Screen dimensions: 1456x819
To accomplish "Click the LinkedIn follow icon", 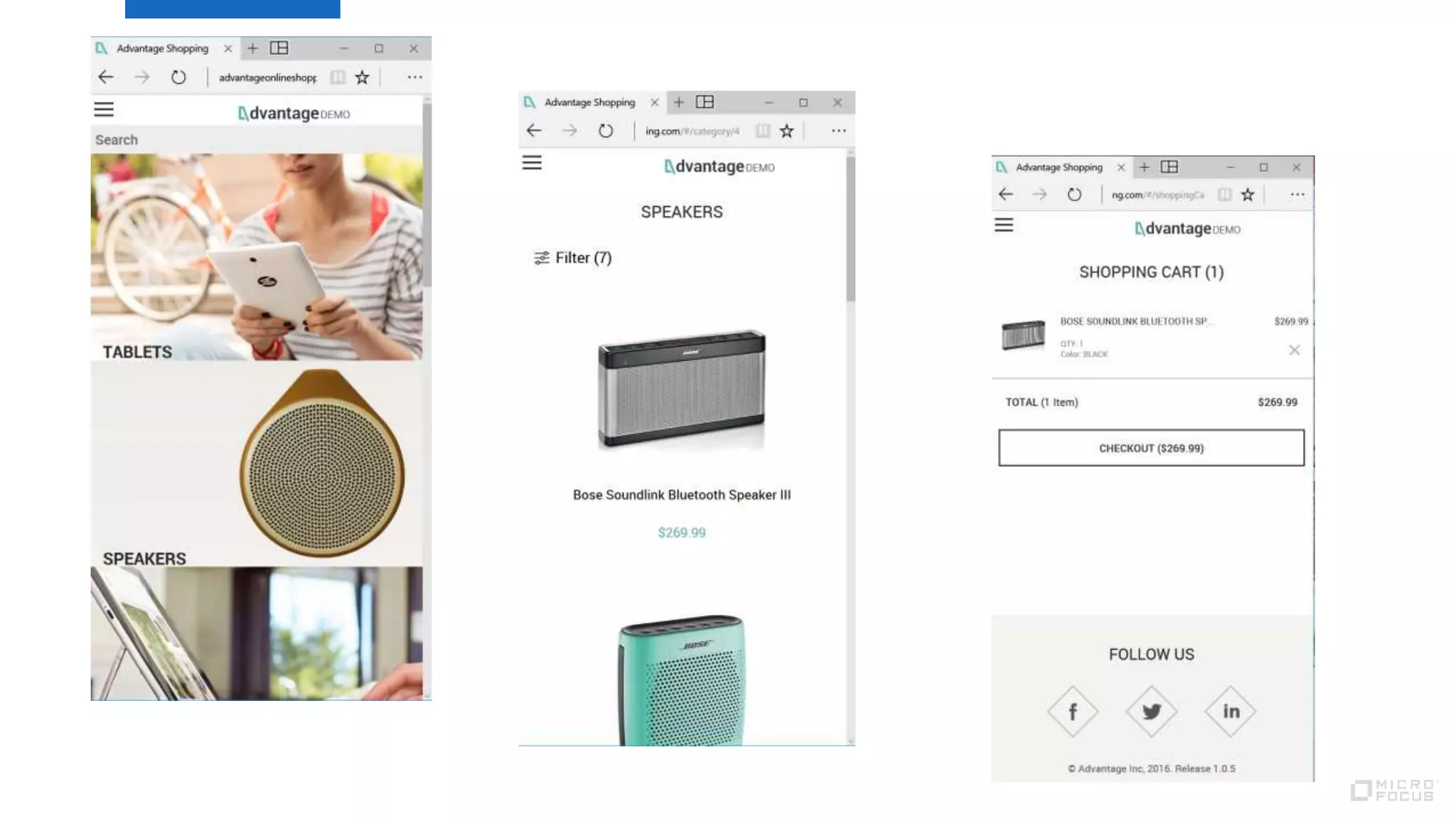I will pos(1231,712).
